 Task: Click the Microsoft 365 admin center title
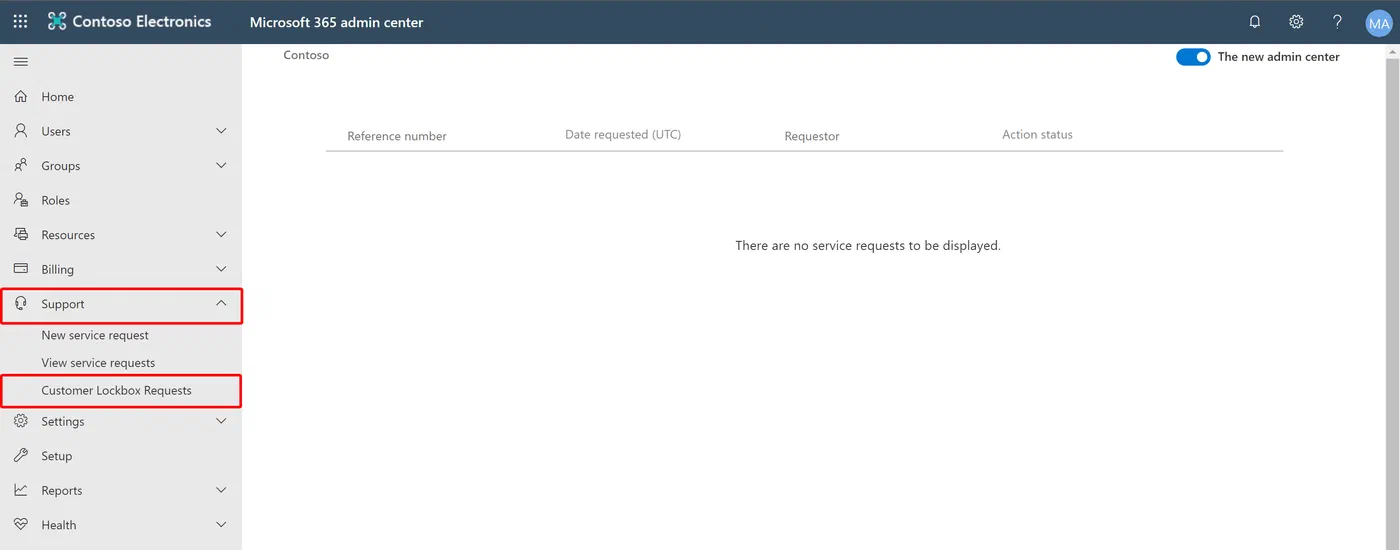[336, 22]
